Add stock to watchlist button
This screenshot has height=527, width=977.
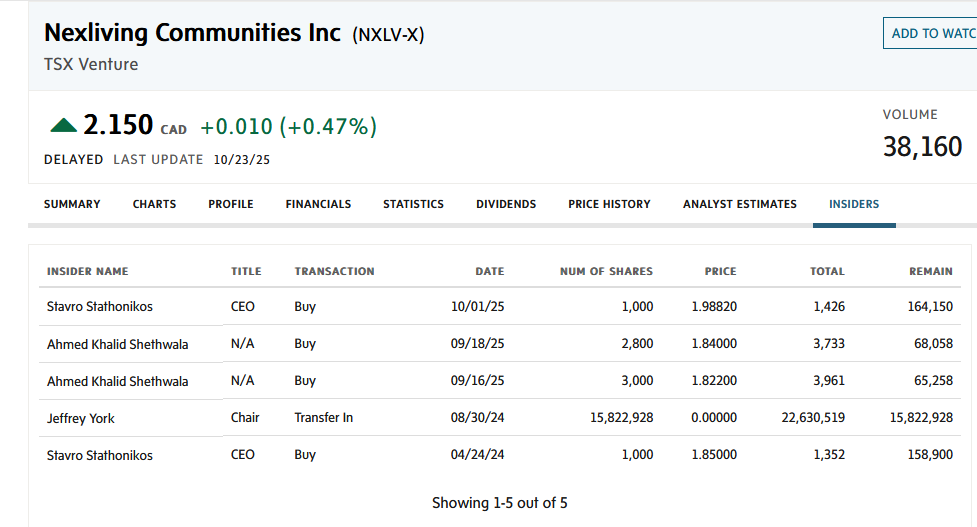(x=930, y=33)
